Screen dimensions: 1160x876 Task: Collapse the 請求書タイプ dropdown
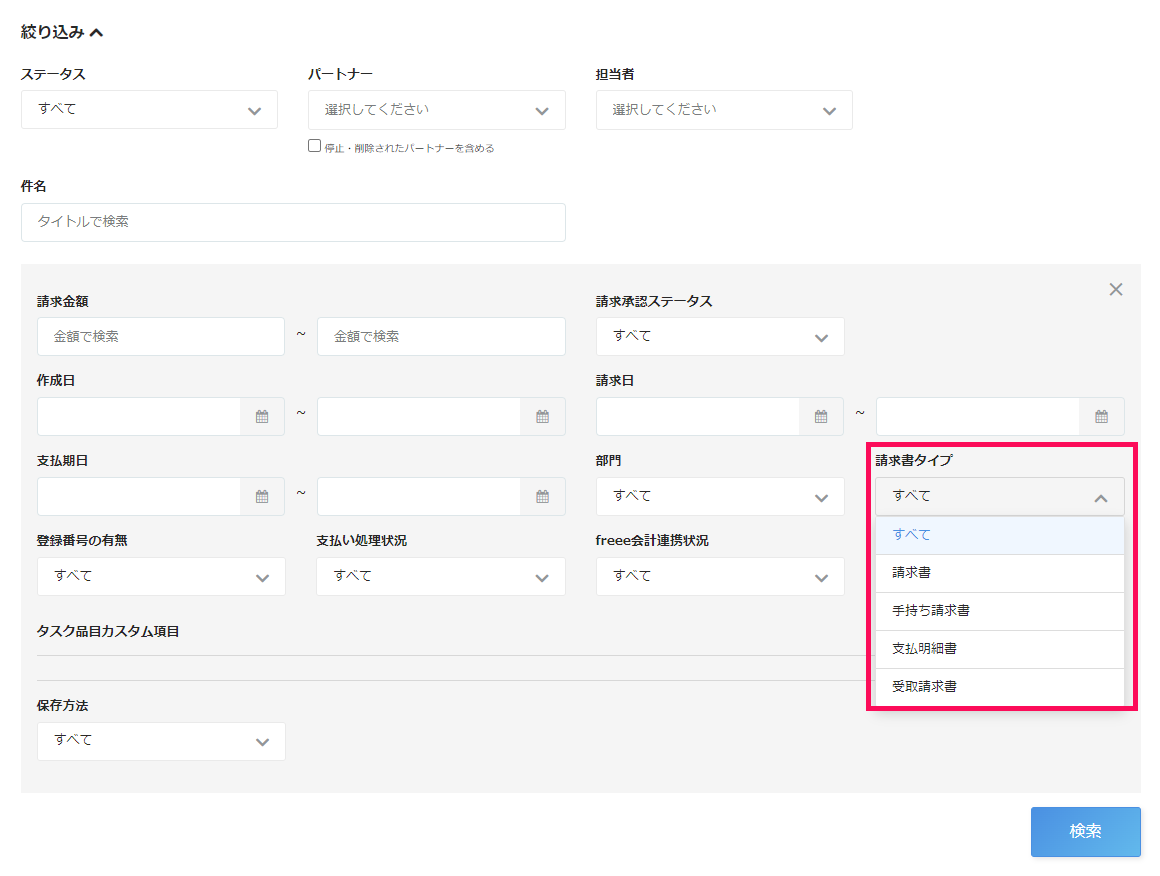(x=999, y=496)
